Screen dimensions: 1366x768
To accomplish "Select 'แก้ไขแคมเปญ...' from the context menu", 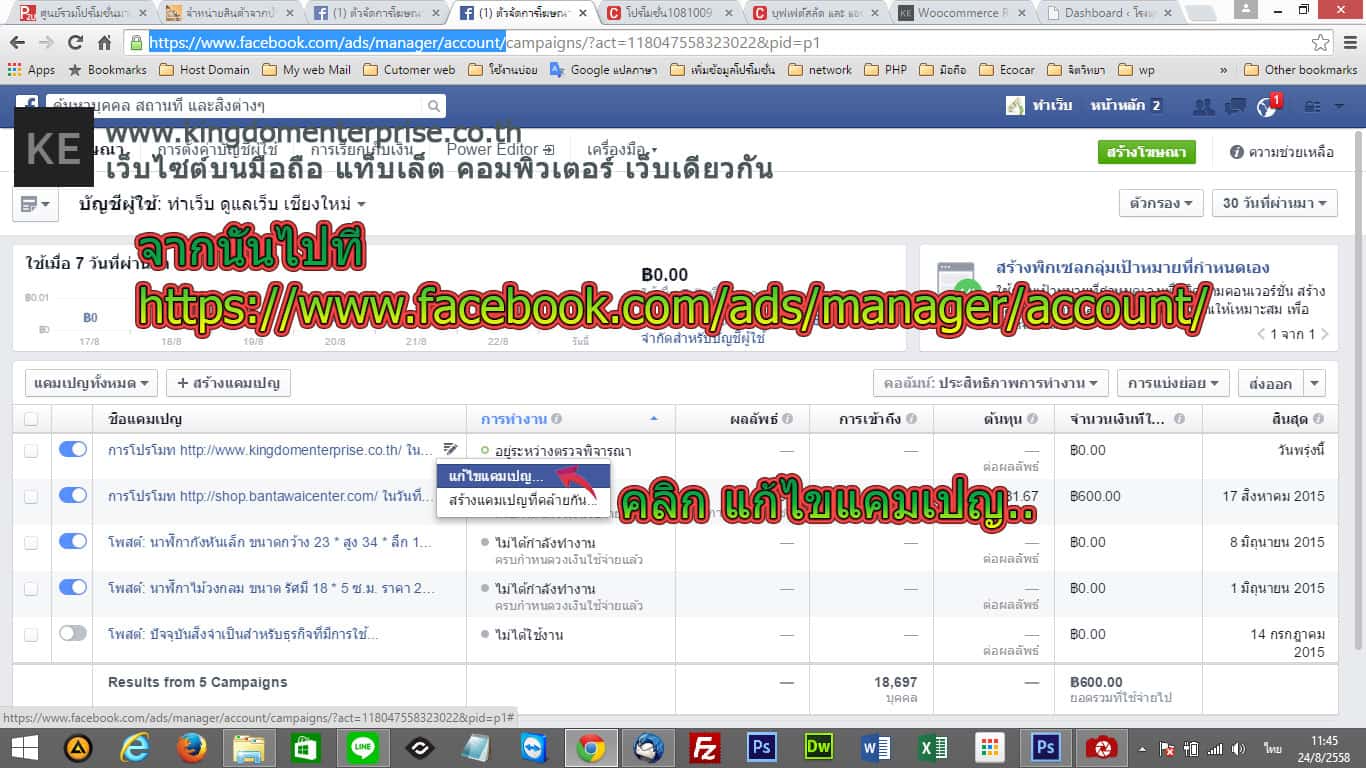I will 497,476.
